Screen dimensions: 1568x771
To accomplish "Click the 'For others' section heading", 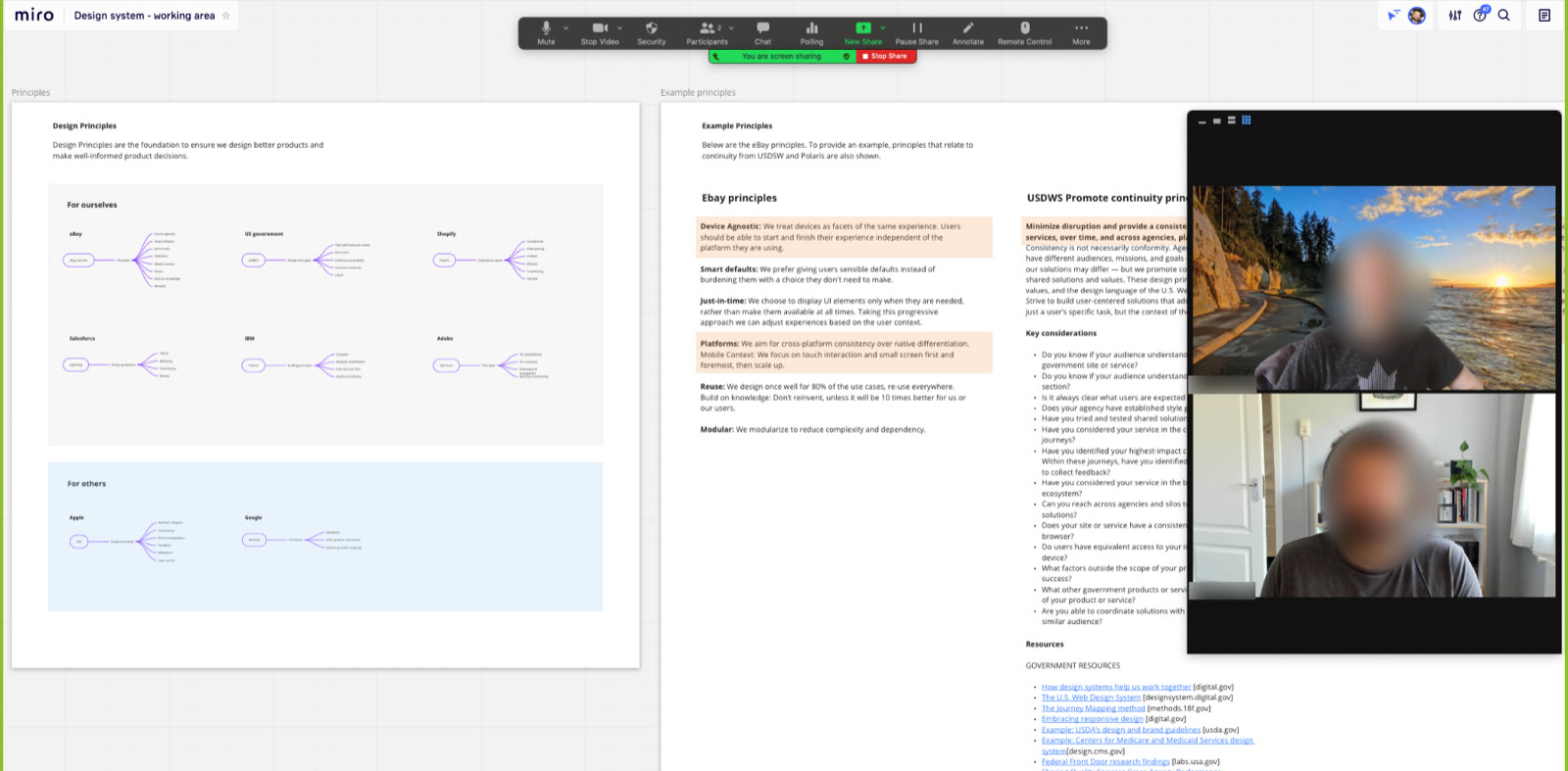I will pyautogui.click(x=86, y=484).
